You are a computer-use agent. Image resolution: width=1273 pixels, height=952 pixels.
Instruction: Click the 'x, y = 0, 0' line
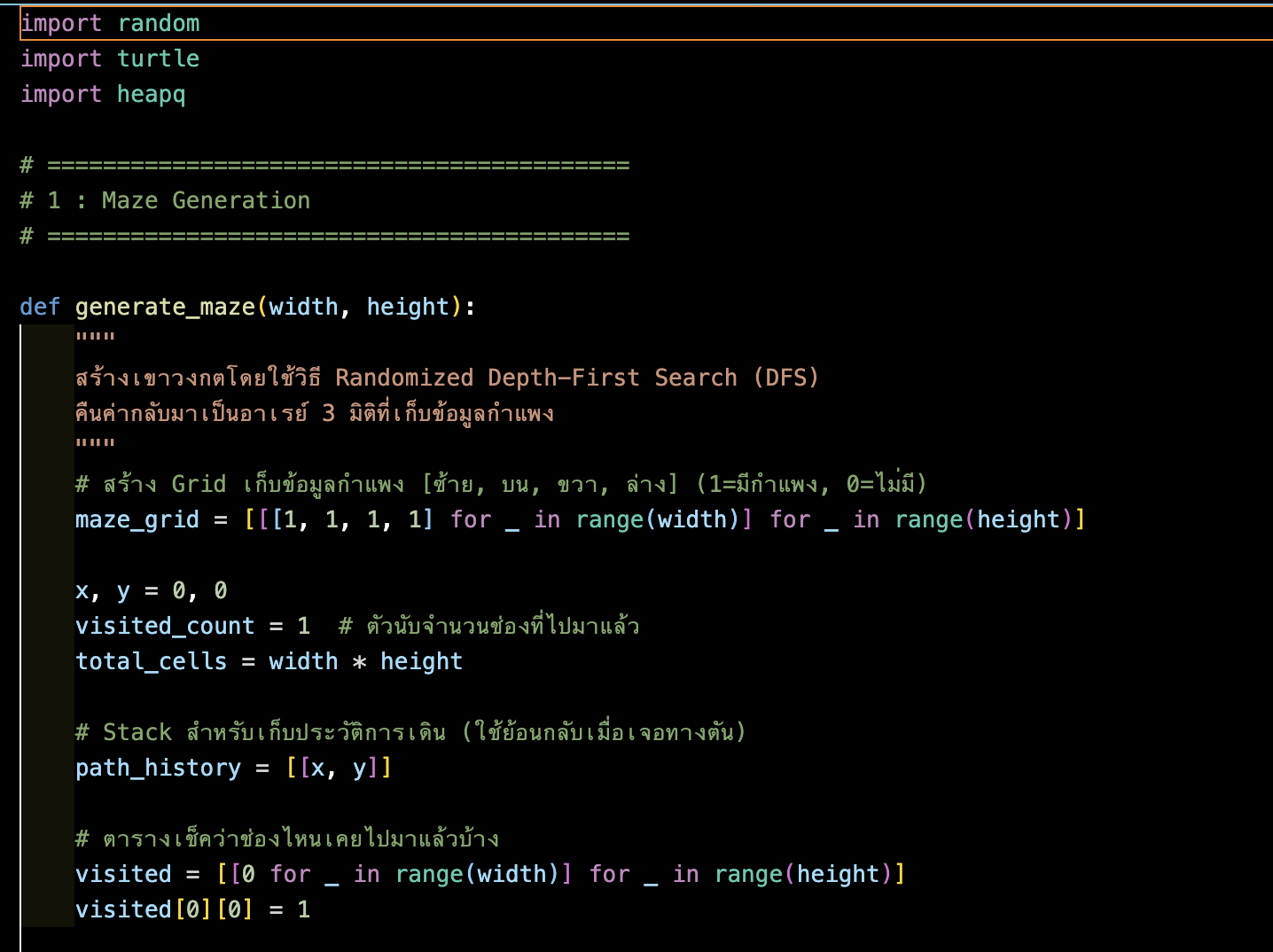151,590
